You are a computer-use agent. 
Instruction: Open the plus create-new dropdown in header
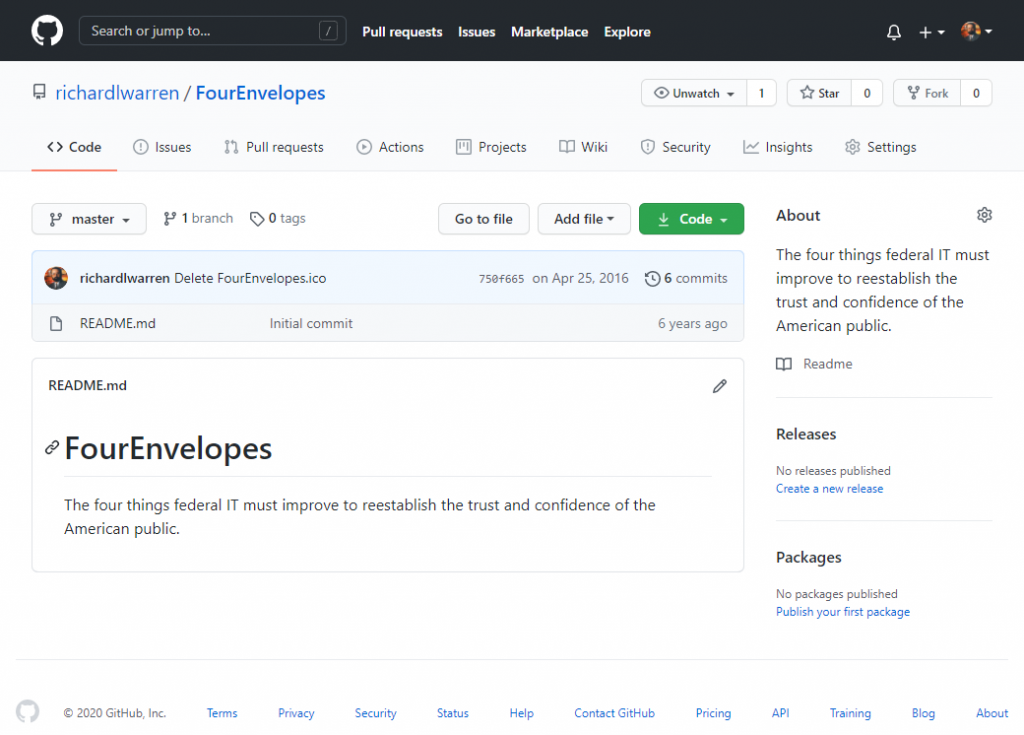(931, 32)
